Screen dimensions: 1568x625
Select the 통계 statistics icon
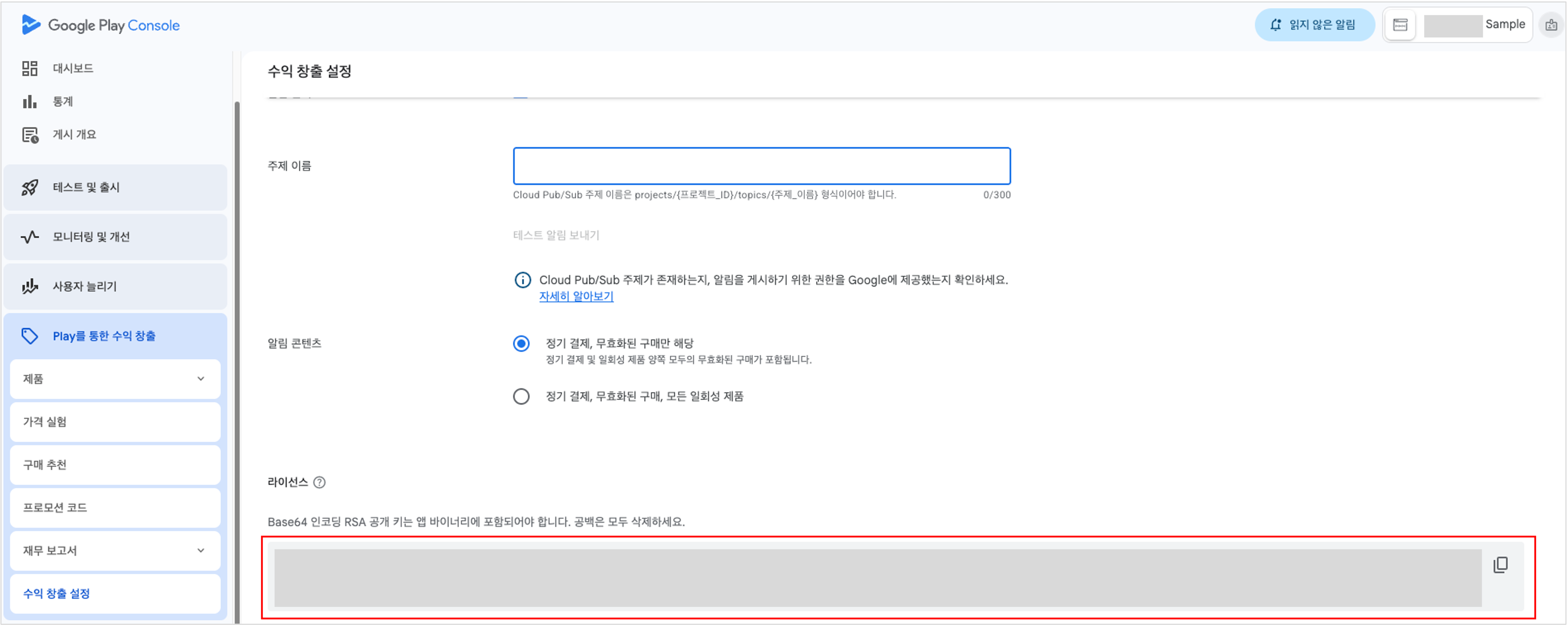tap(30, 101)
